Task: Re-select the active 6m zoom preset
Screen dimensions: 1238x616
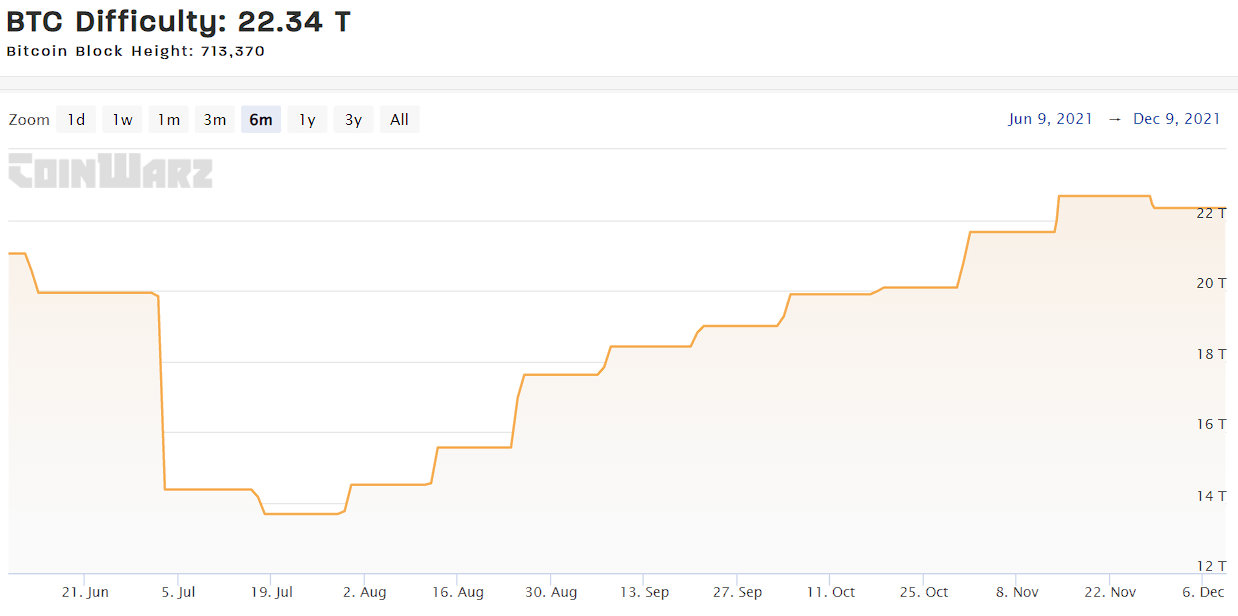Action: (x=260, y=119)
